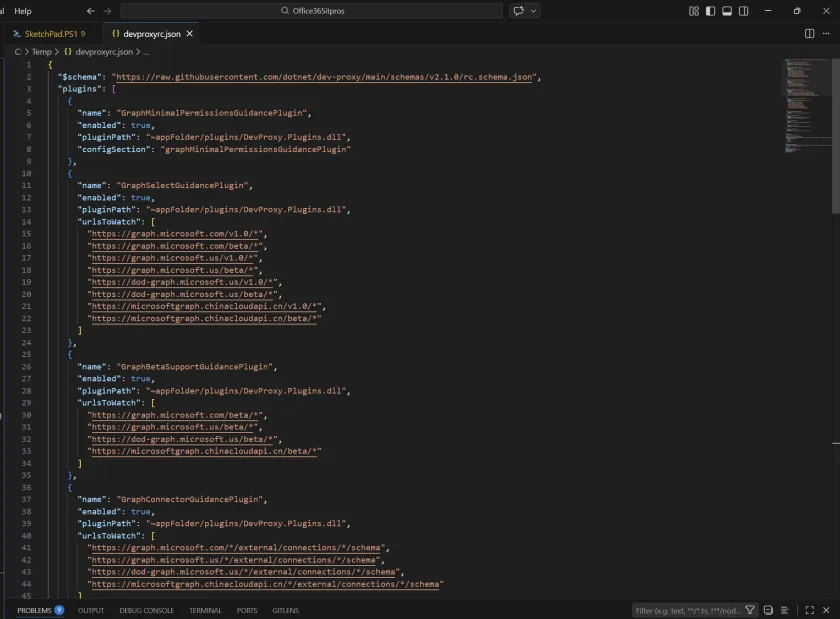The height and width of the screenshot is (619, 840).
Task: Click the split editor right icon
Action: pos(809,33)
